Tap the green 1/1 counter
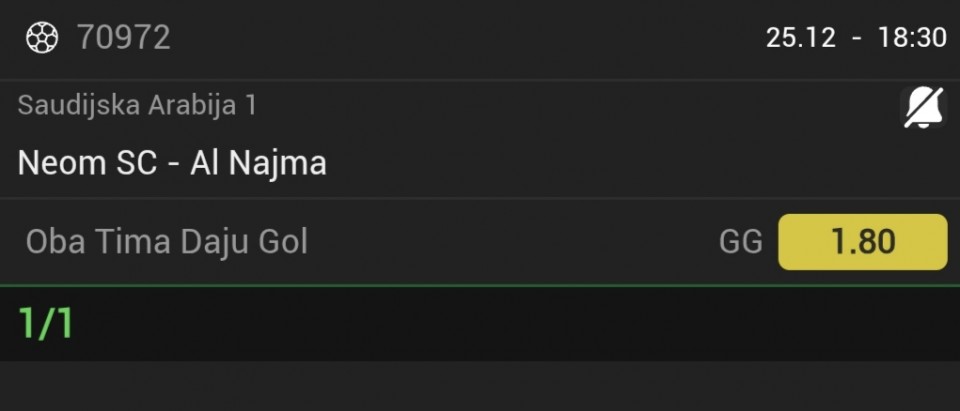Image resolution: width=960 pixels, height=411 pixels. coord(46,324)
